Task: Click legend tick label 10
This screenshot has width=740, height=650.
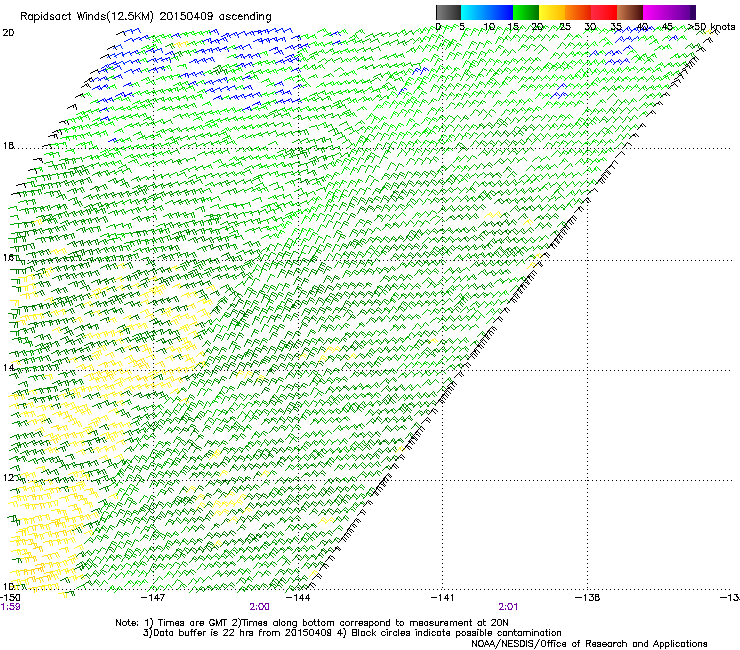Action: (x=489, y=26)
